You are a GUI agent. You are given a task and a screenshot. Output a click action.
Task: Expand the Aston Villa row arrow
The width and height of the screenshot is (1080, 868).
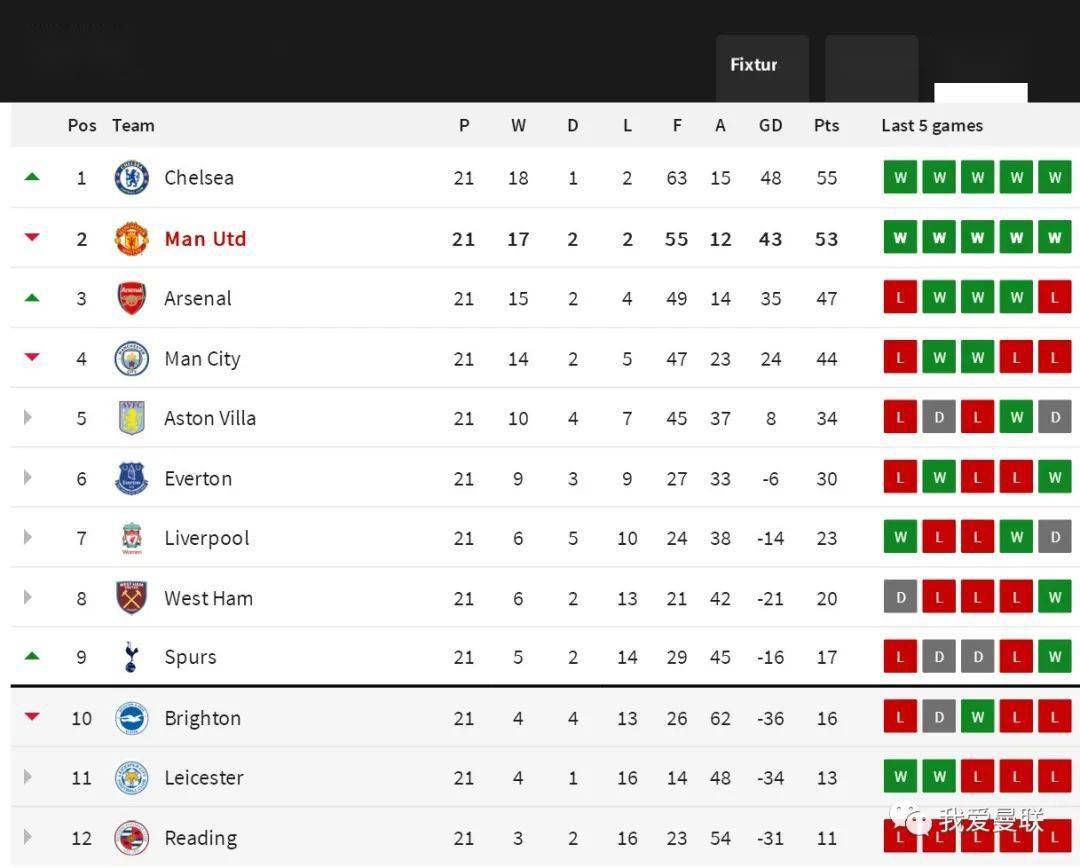[x=28, y=417]
